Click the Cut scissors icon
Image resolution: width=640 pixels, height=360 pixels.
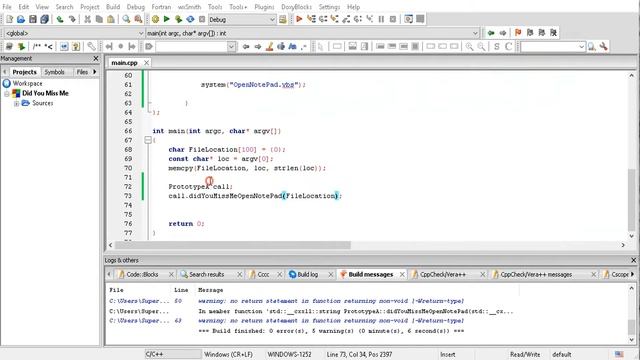tap(87, 19)
